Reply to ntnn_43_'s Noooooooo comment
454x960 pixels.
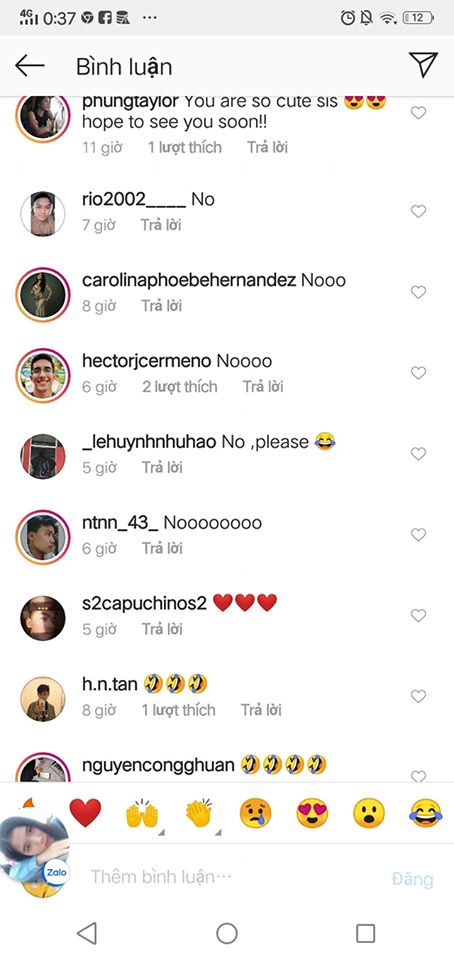click(x=162, y=549)
